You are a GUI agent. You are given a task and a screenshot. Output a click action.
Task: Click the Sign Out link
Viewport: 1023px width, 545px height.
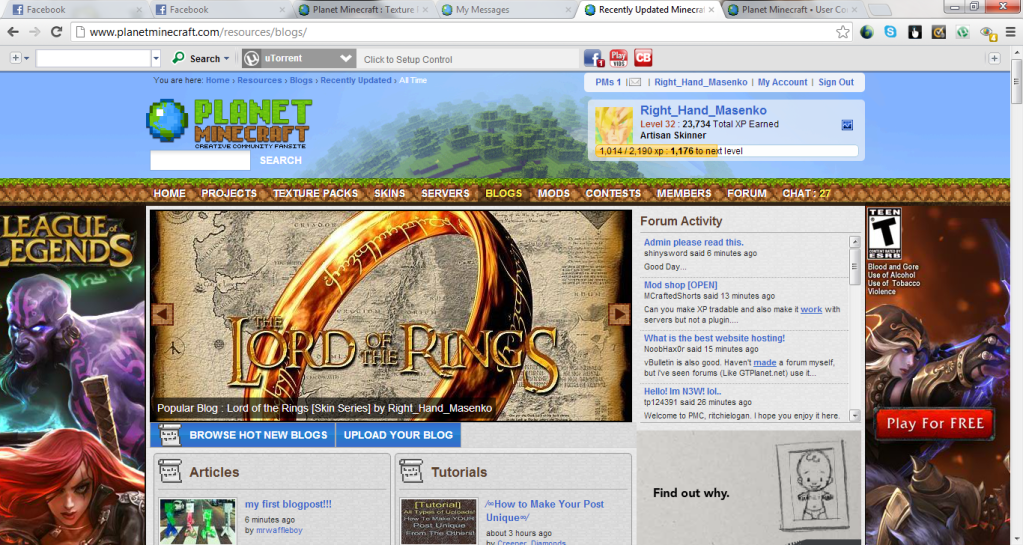point(836,82)
